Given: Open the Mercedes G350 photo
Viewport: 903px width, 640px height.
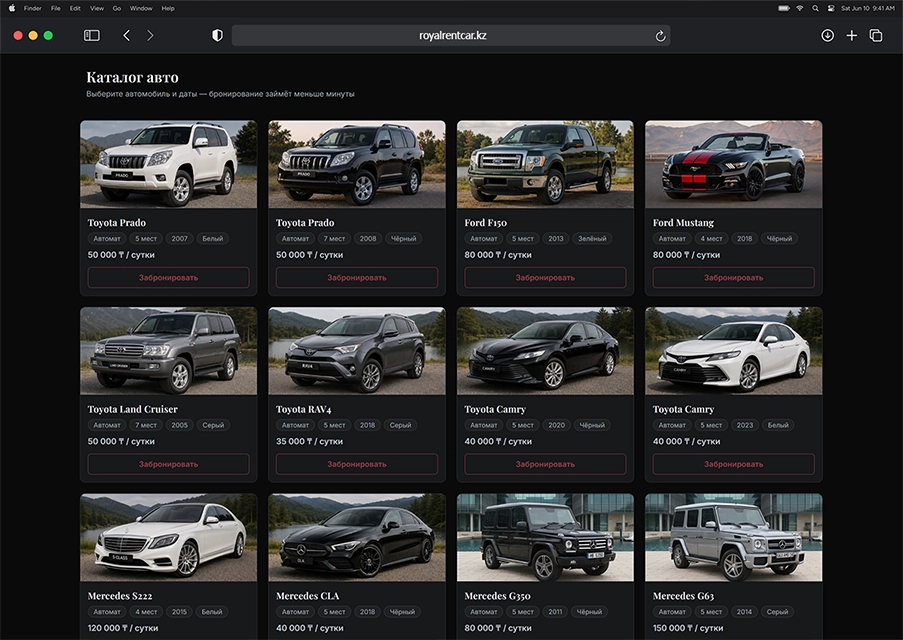Looking at the screenshot, I should (x=545, y=537).
